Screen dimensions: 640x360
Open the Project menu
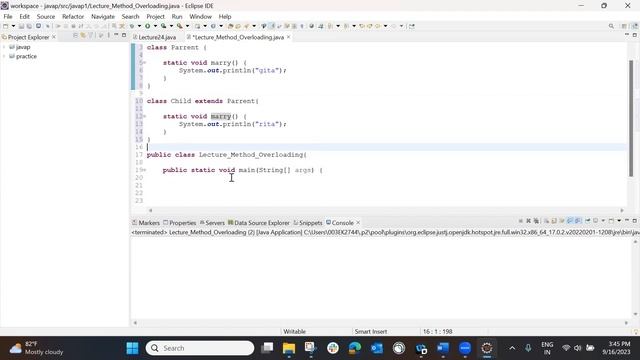click(x=156, y=17)
